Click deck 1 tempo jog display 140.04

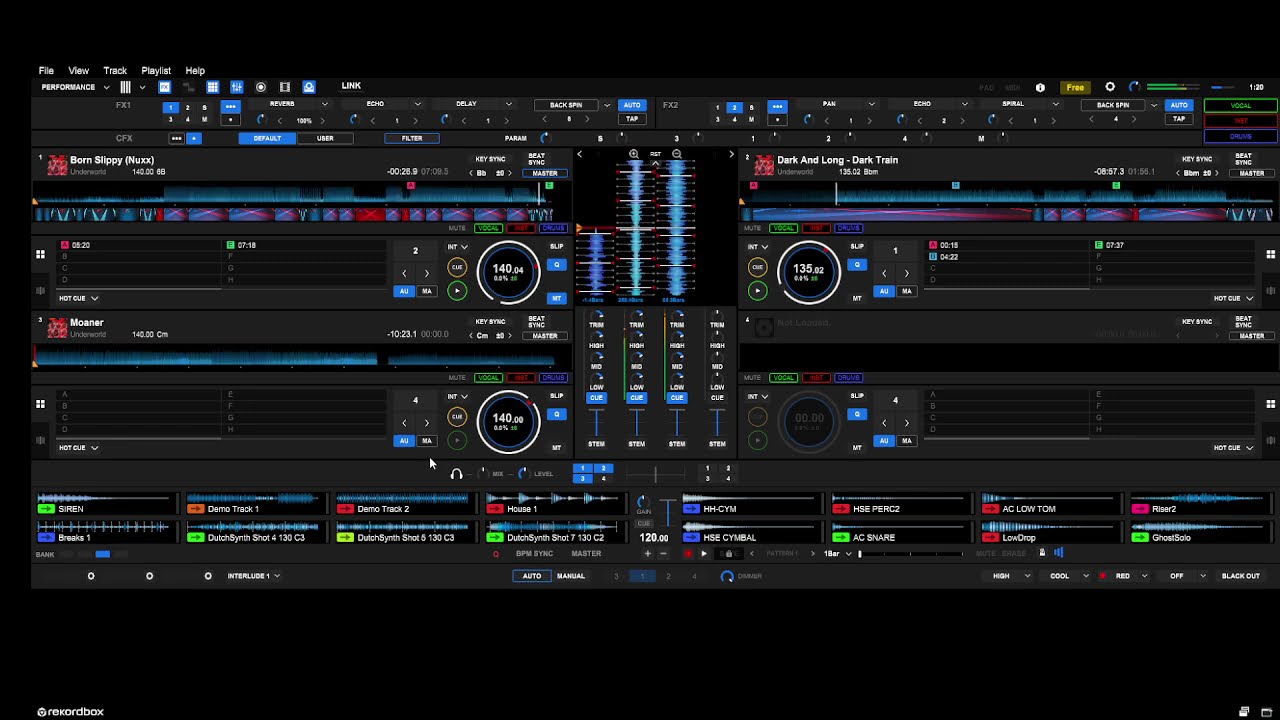508,271
